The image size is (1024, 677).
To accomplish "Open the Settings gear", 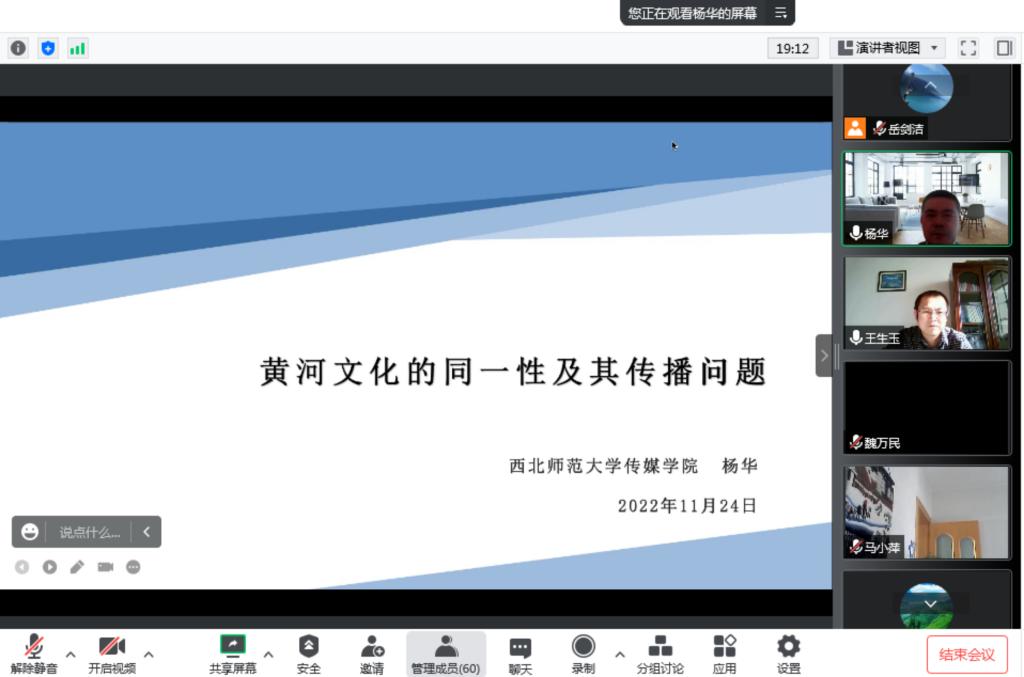I will tap(789, 654).
